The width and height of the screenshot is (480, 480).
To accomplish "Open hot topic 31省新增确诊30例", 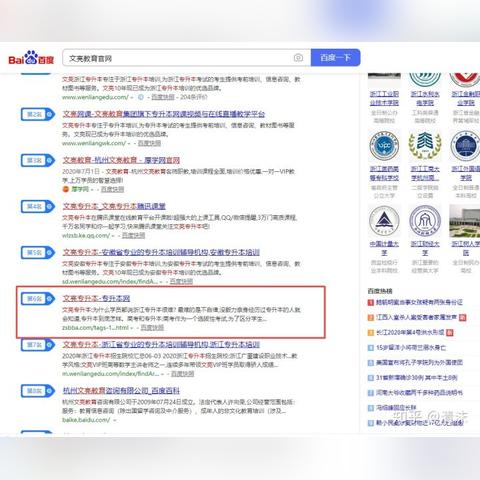I will [x=417, y=378].
